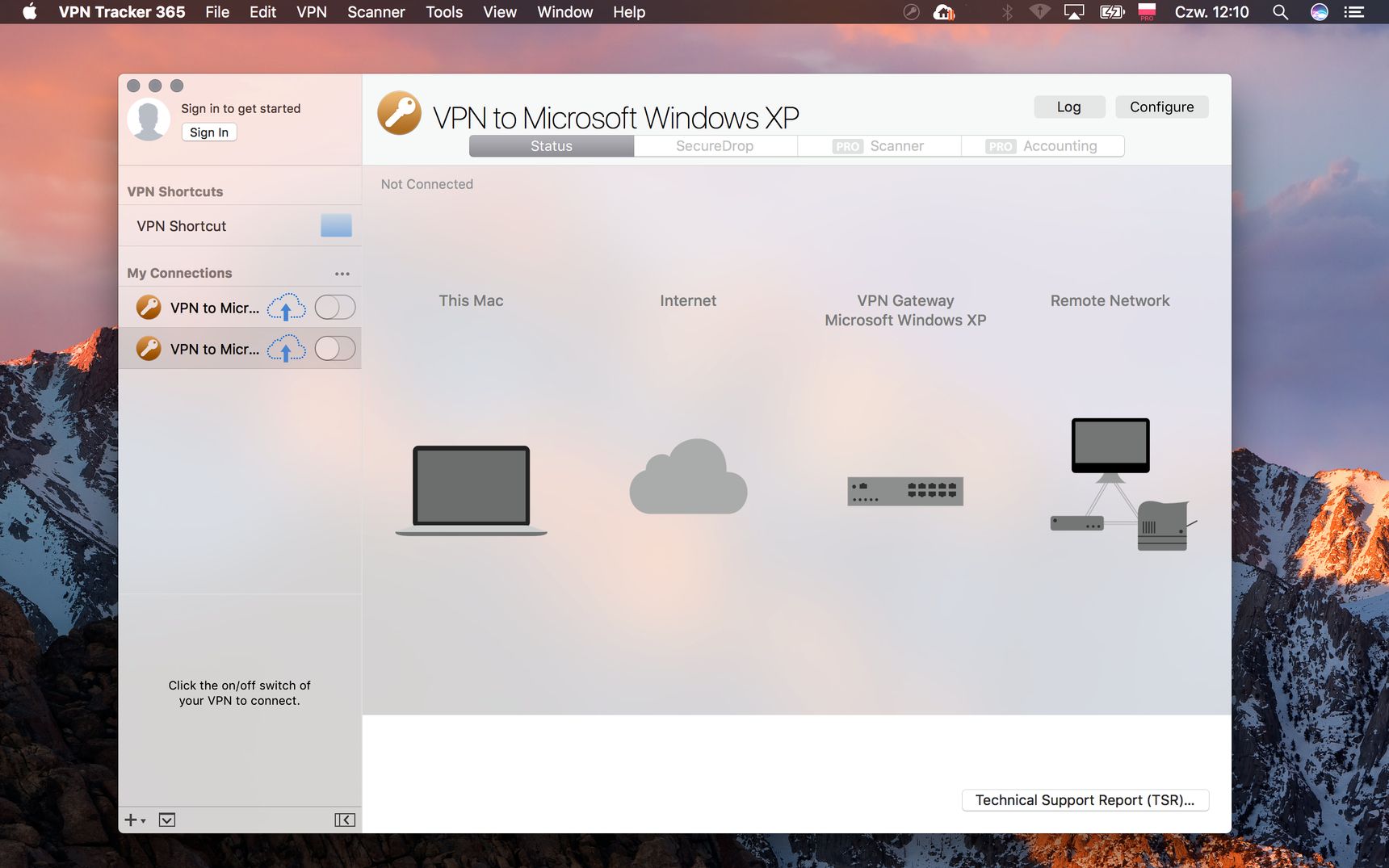1389x868 pixels.
Task: Click the Sign In button
Action: point(209,132)
